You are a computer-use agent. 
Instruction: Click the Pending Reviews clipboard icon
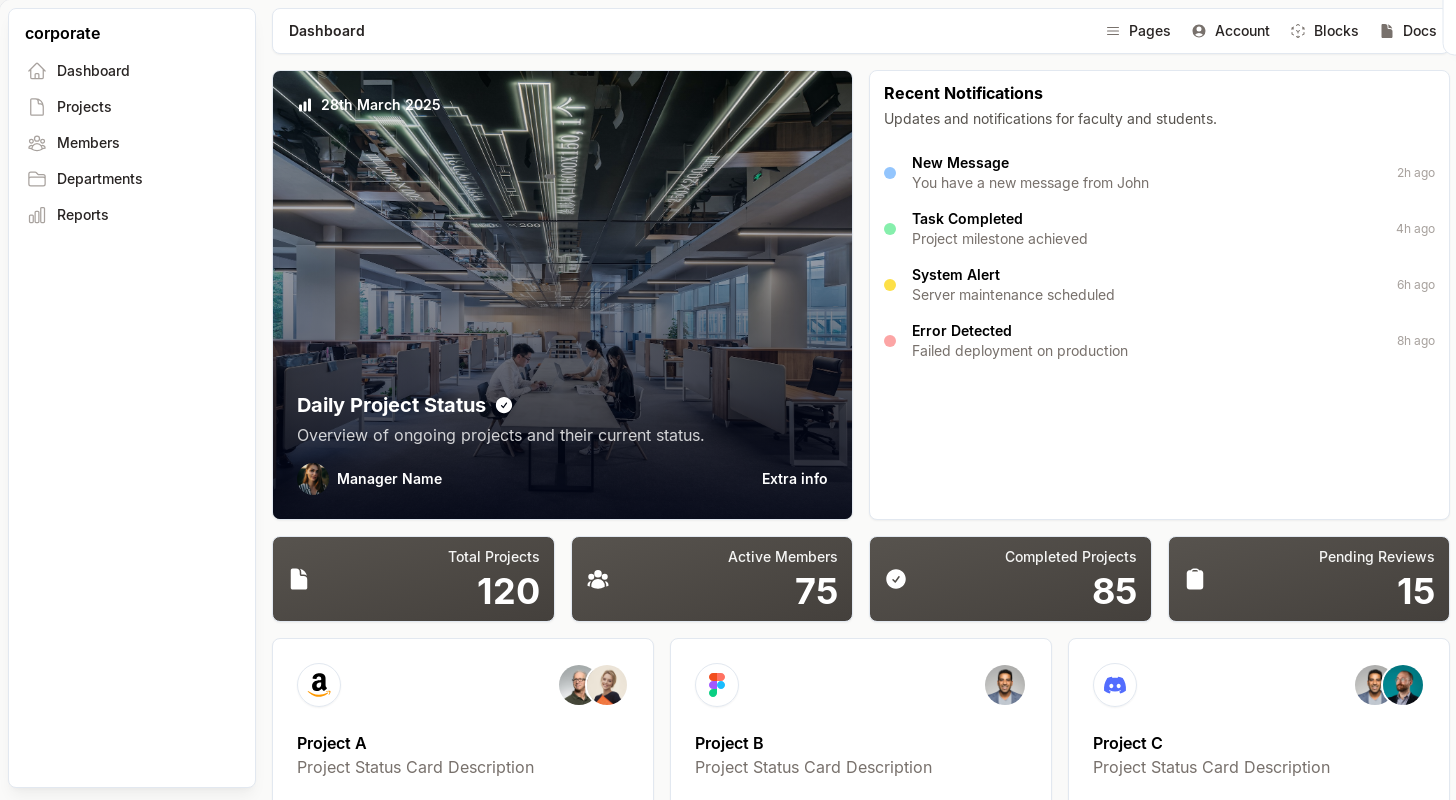tap(1195, 579)
